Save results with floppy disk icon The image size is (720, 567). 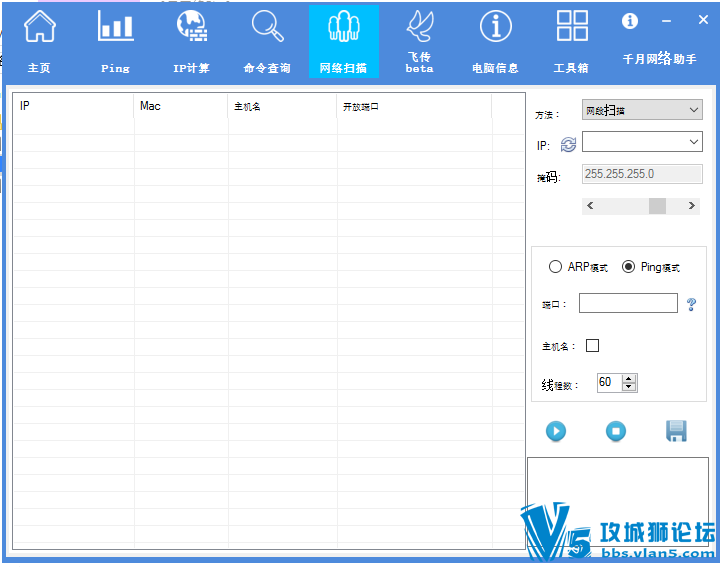(676, 431)
